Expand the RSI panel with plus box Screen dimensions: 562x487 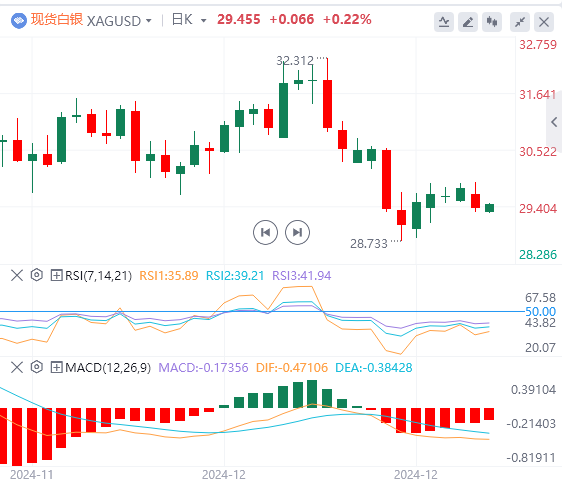click(56, 275)
